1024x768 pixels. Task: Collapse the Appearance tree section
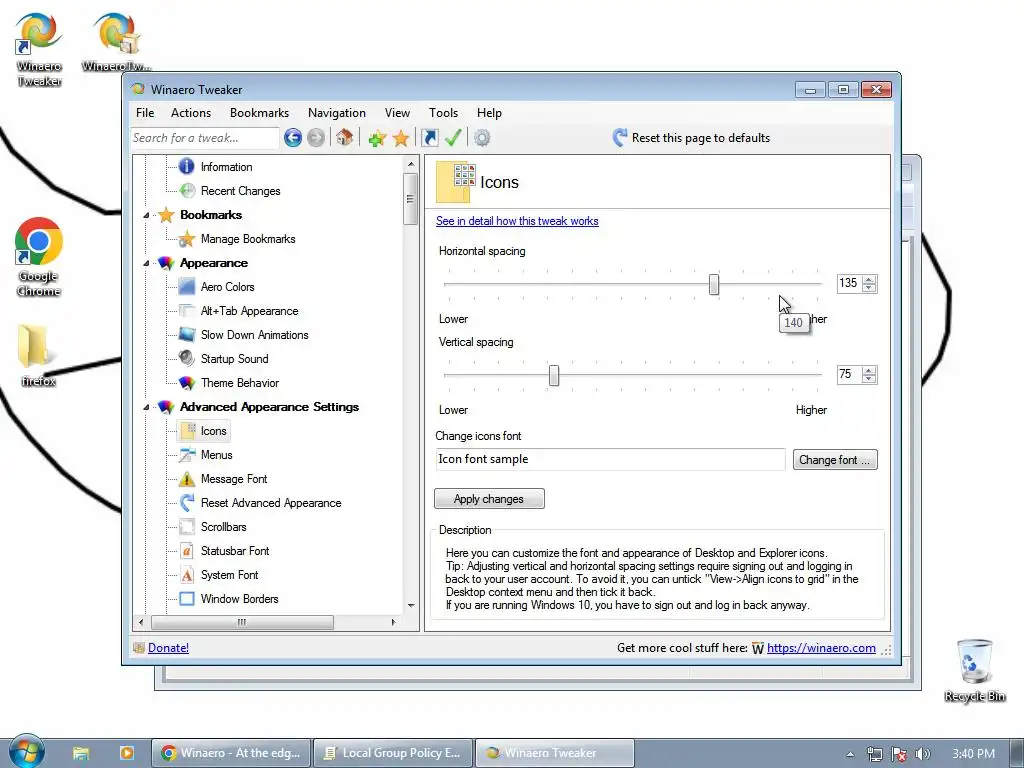pos(146,263)
